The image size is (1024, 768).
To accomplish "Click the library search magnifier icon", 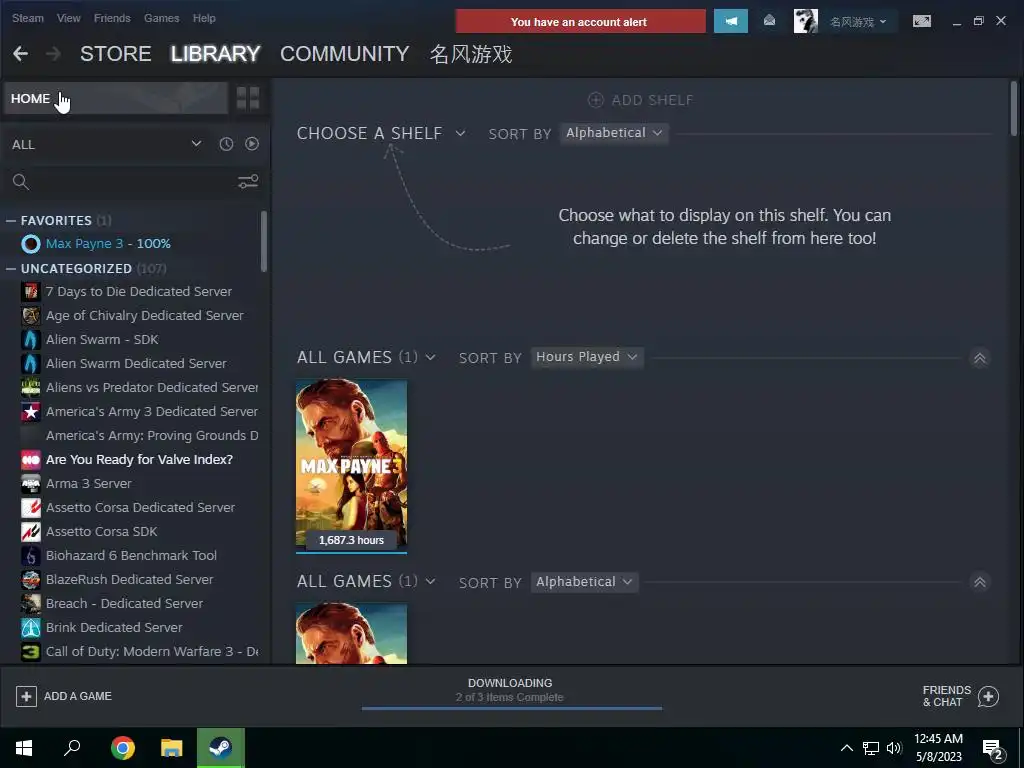I will (21, 182).
